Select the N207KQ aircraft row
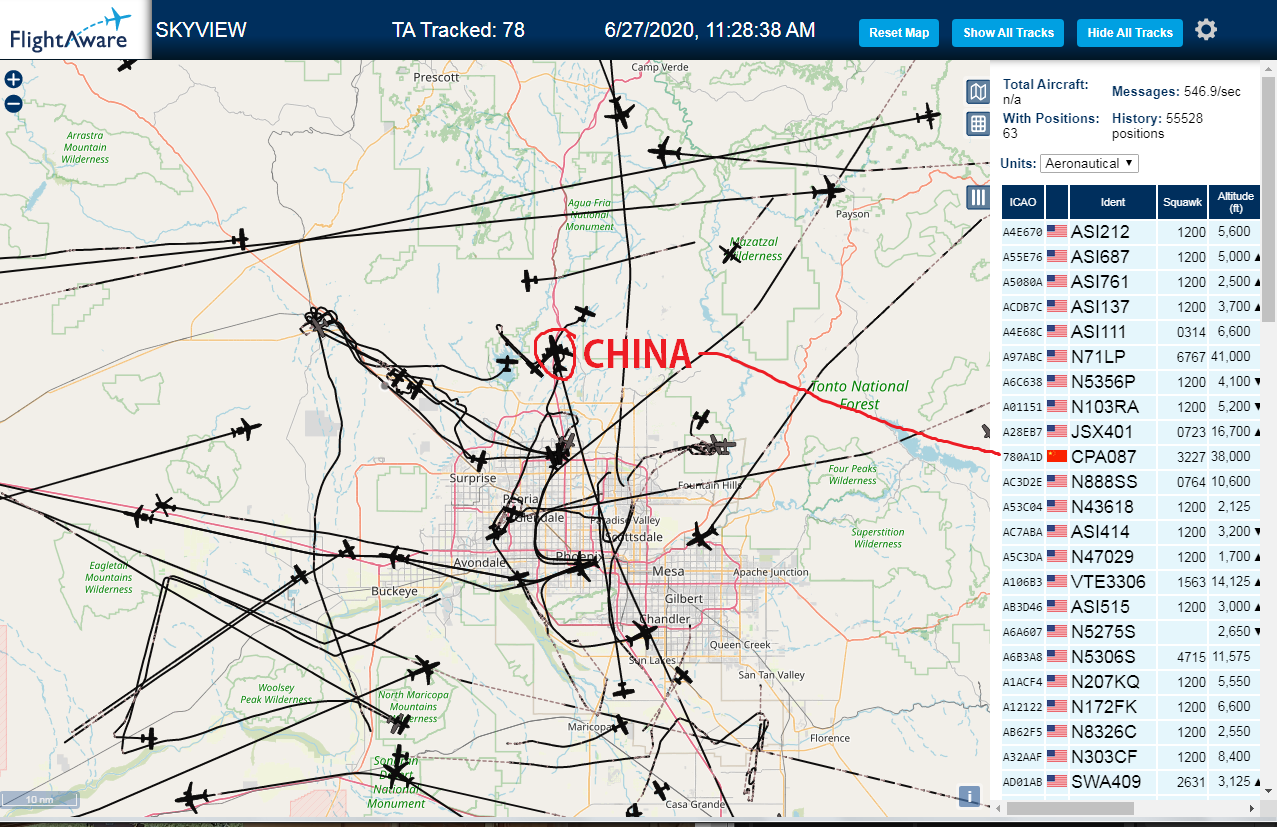 point(1131,681)
